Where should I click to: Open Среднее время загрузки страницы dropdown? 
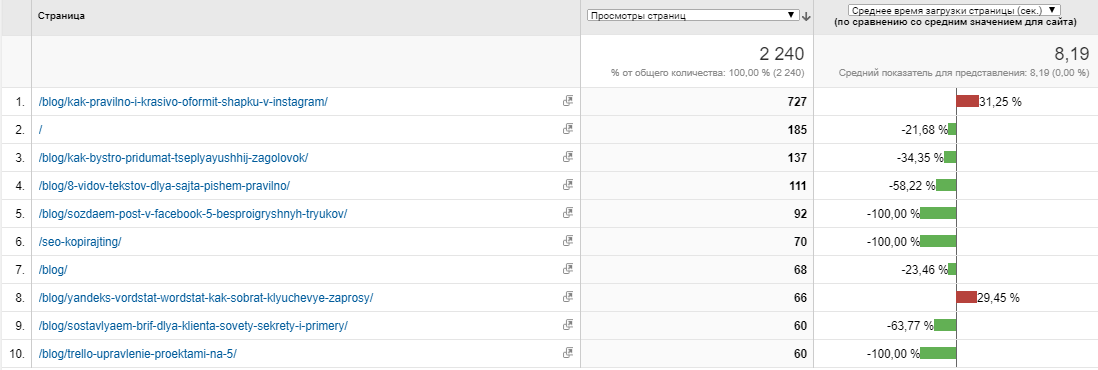[x=954, y=10]
